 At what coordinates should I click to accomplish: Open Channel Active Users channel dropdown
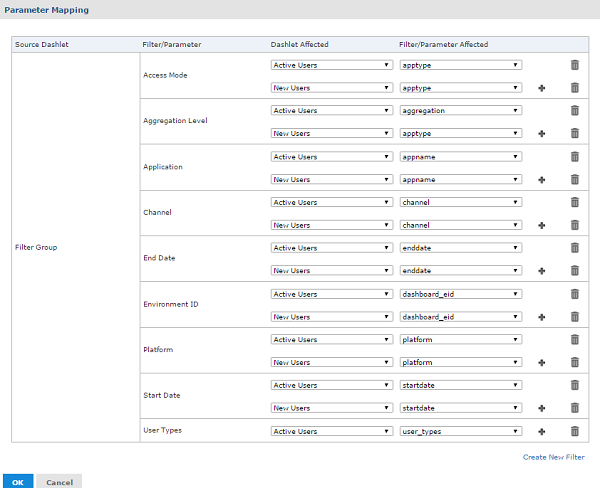pos(461,202)
